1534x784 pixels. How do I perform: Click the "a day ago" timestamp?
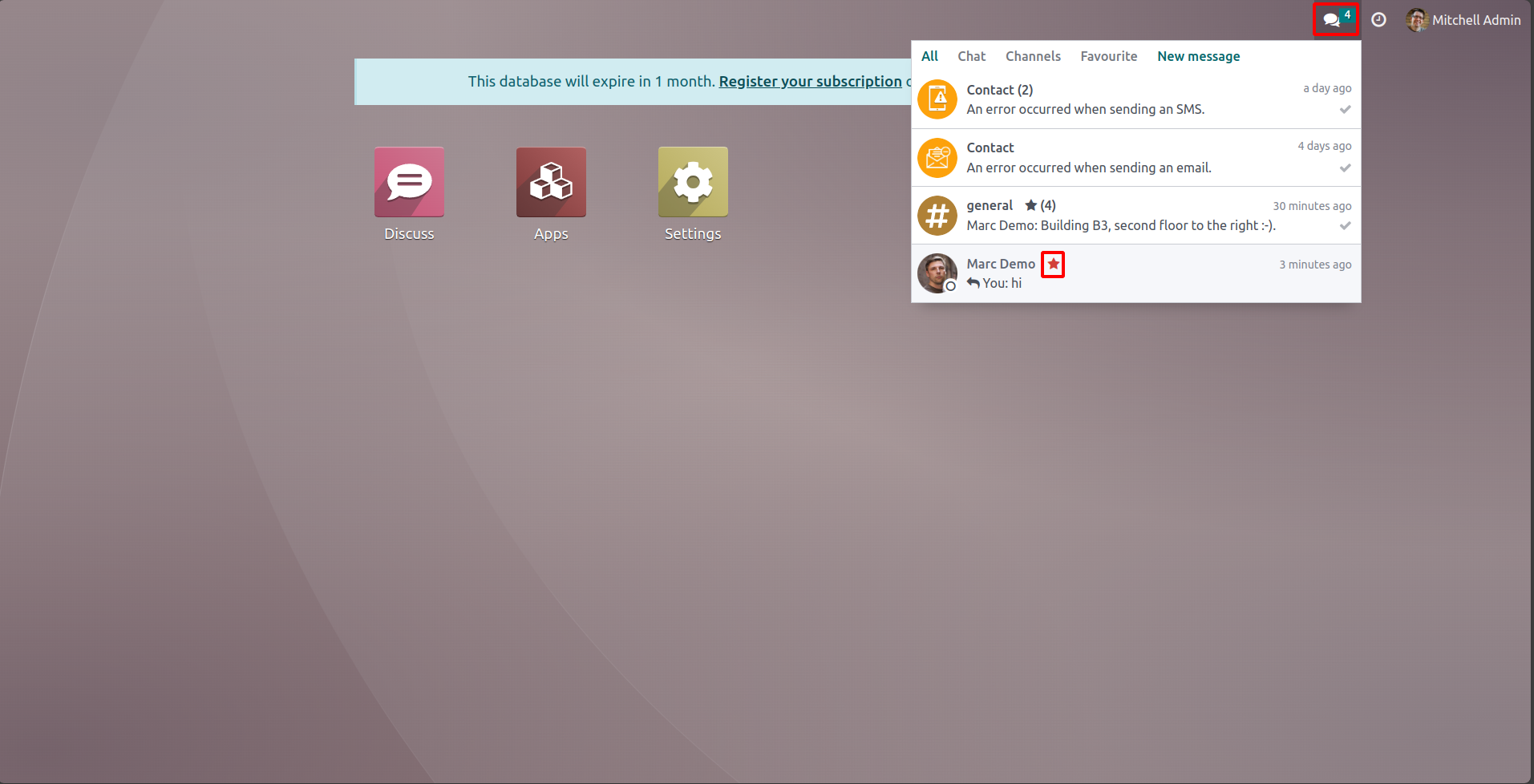point(1327,88)
